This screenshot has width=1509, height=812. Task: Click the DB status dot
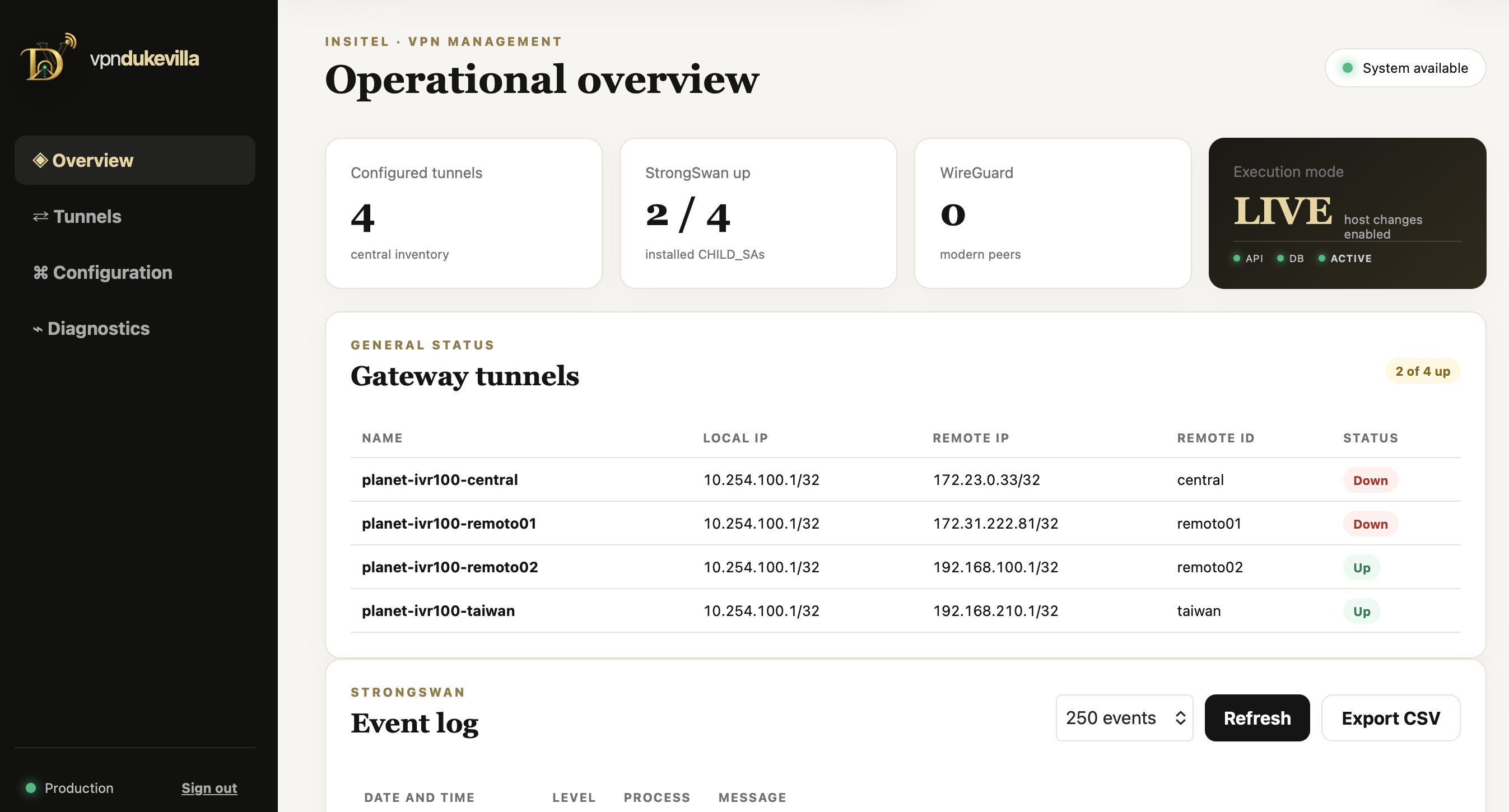pyautogui.click(x=1280, y=258)
